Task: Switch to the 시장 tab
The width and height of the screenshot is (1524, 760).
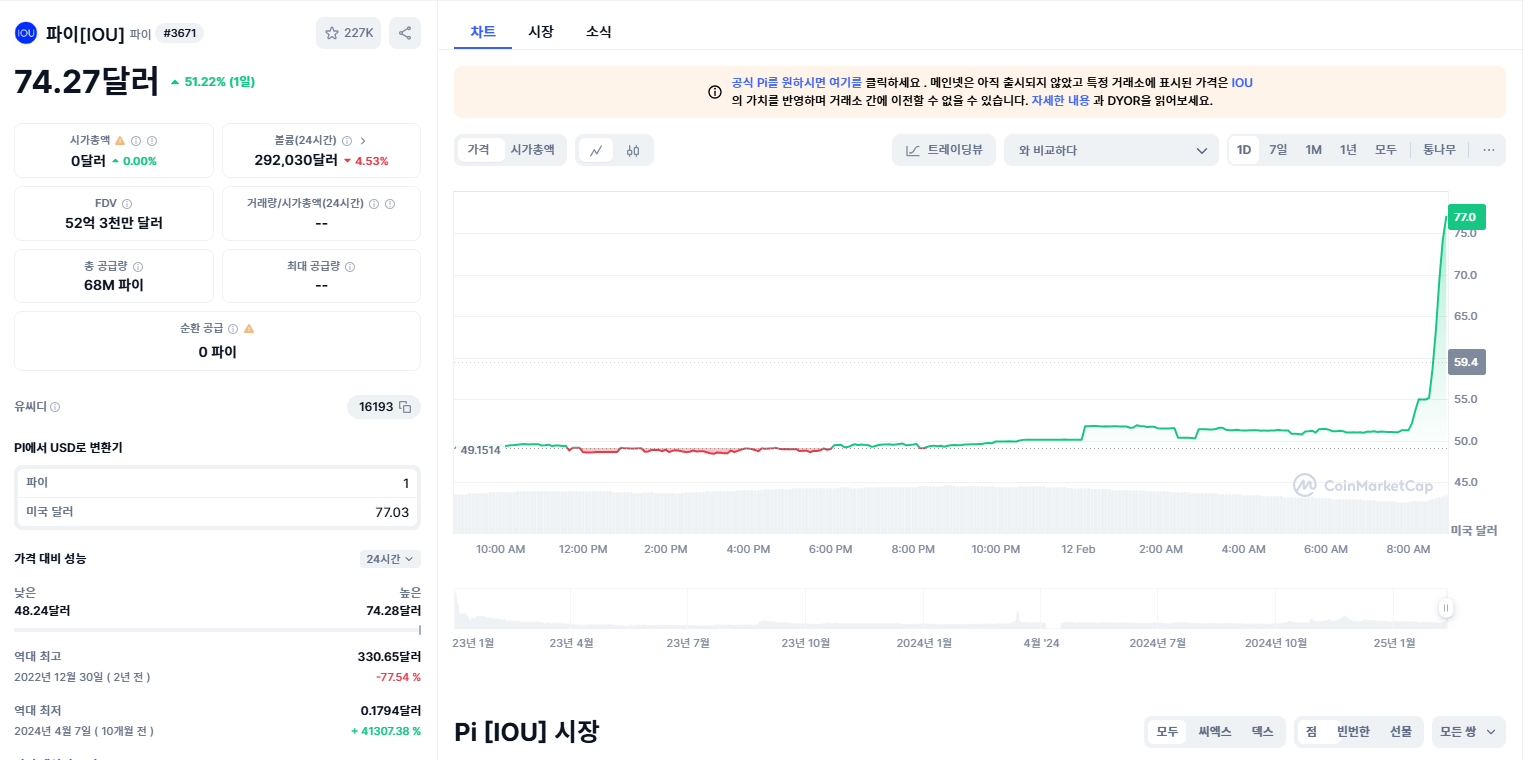Action: point(541,32)
